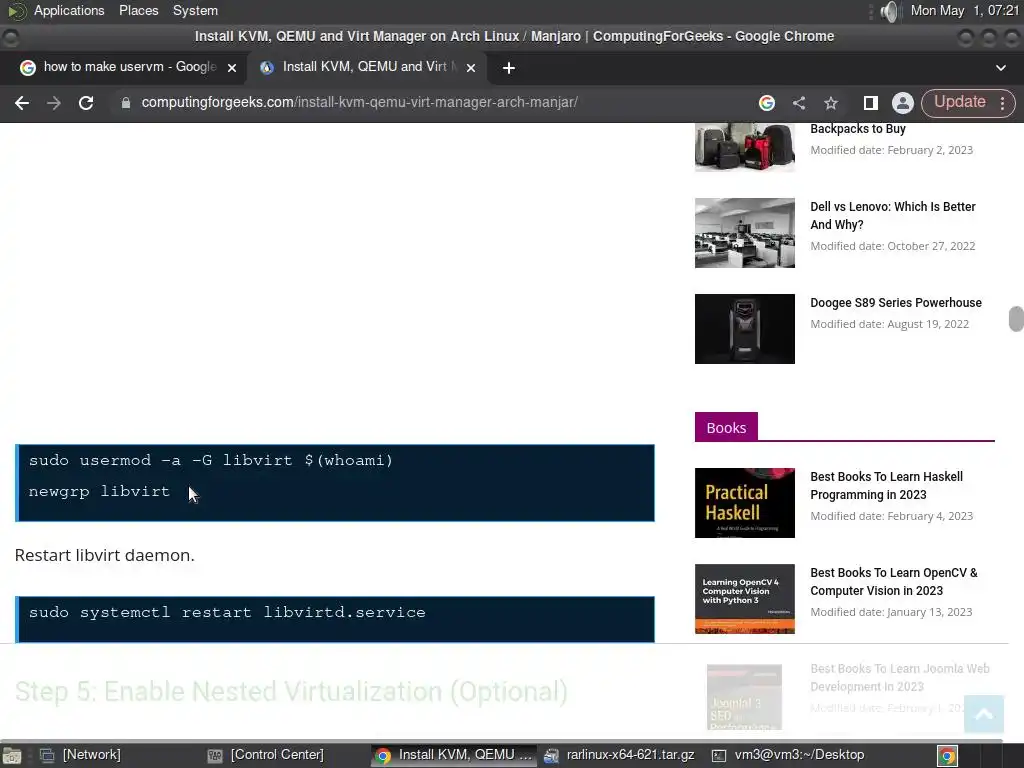Screen dimensions: 1024x768
Task: Click the Dell vs Lenovo thumbnail image
Action: coord(744,232)
